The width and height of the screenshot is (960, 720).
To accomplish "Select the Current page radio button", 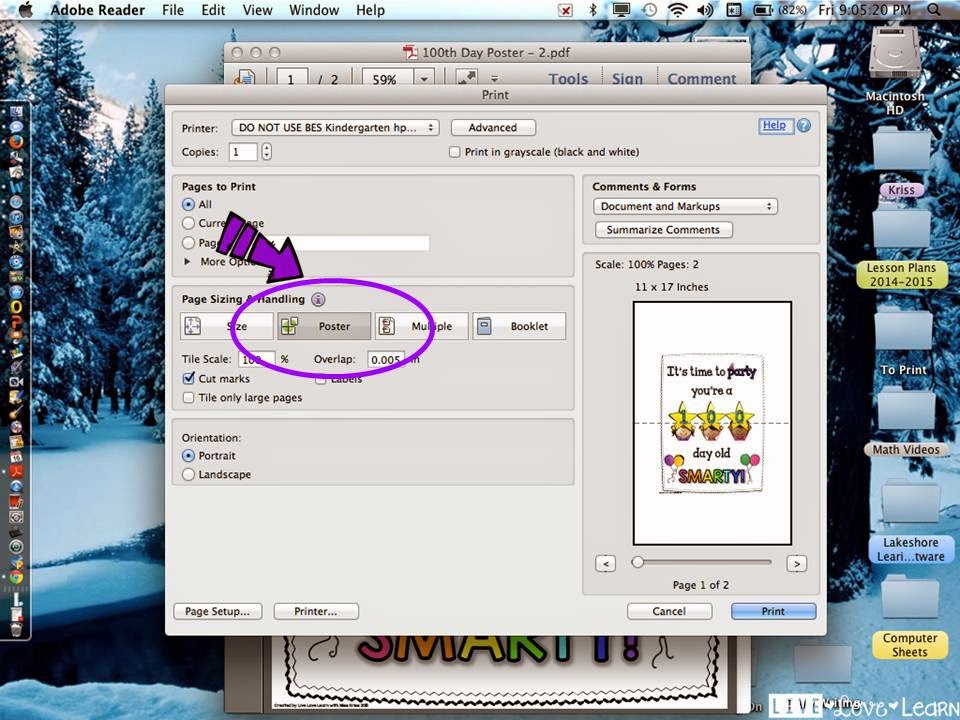I will pyautogui.click(x=189, y=223).
